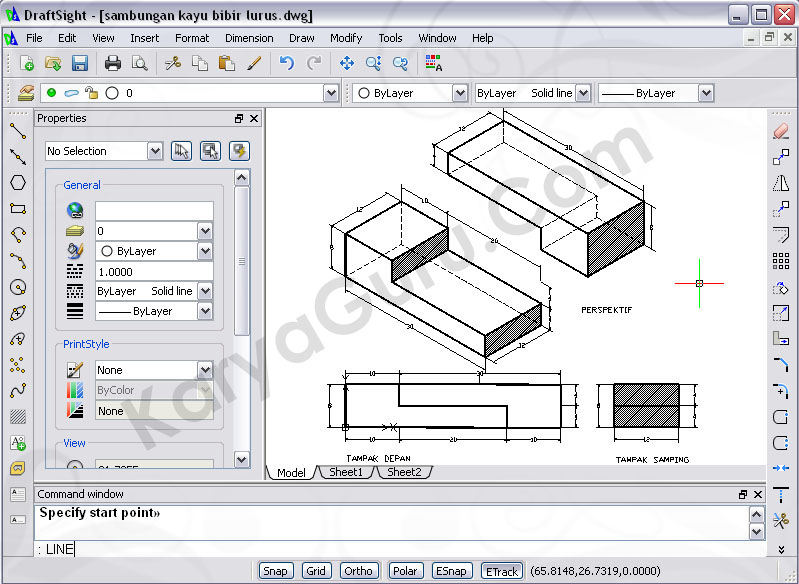
Task: Enable ESnap in status bar
Action: (x=452, y=571)
